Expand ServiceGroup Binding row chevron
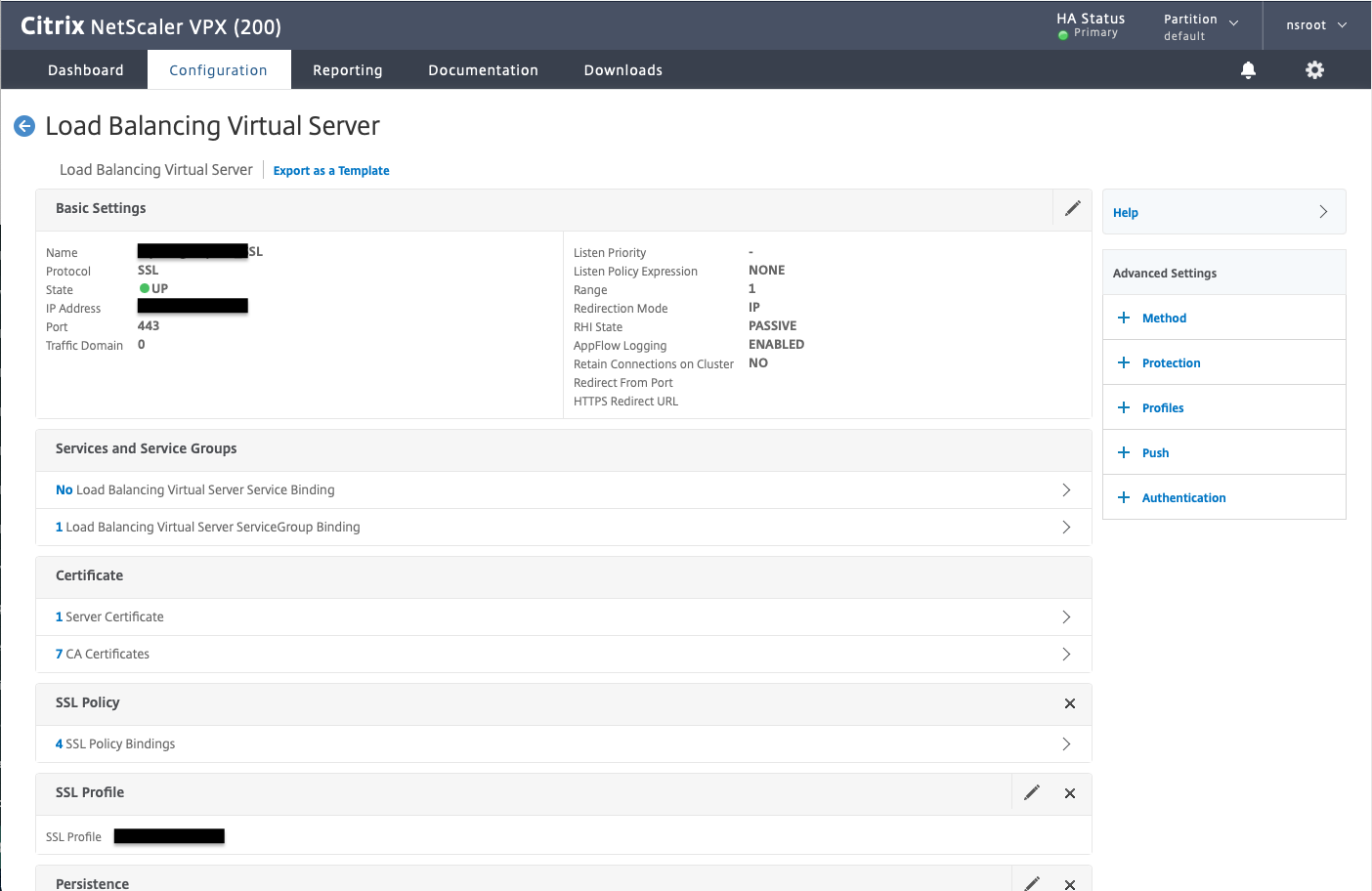The height and width of the screenshot is (891, 1372). click(x=1066, y=527)
